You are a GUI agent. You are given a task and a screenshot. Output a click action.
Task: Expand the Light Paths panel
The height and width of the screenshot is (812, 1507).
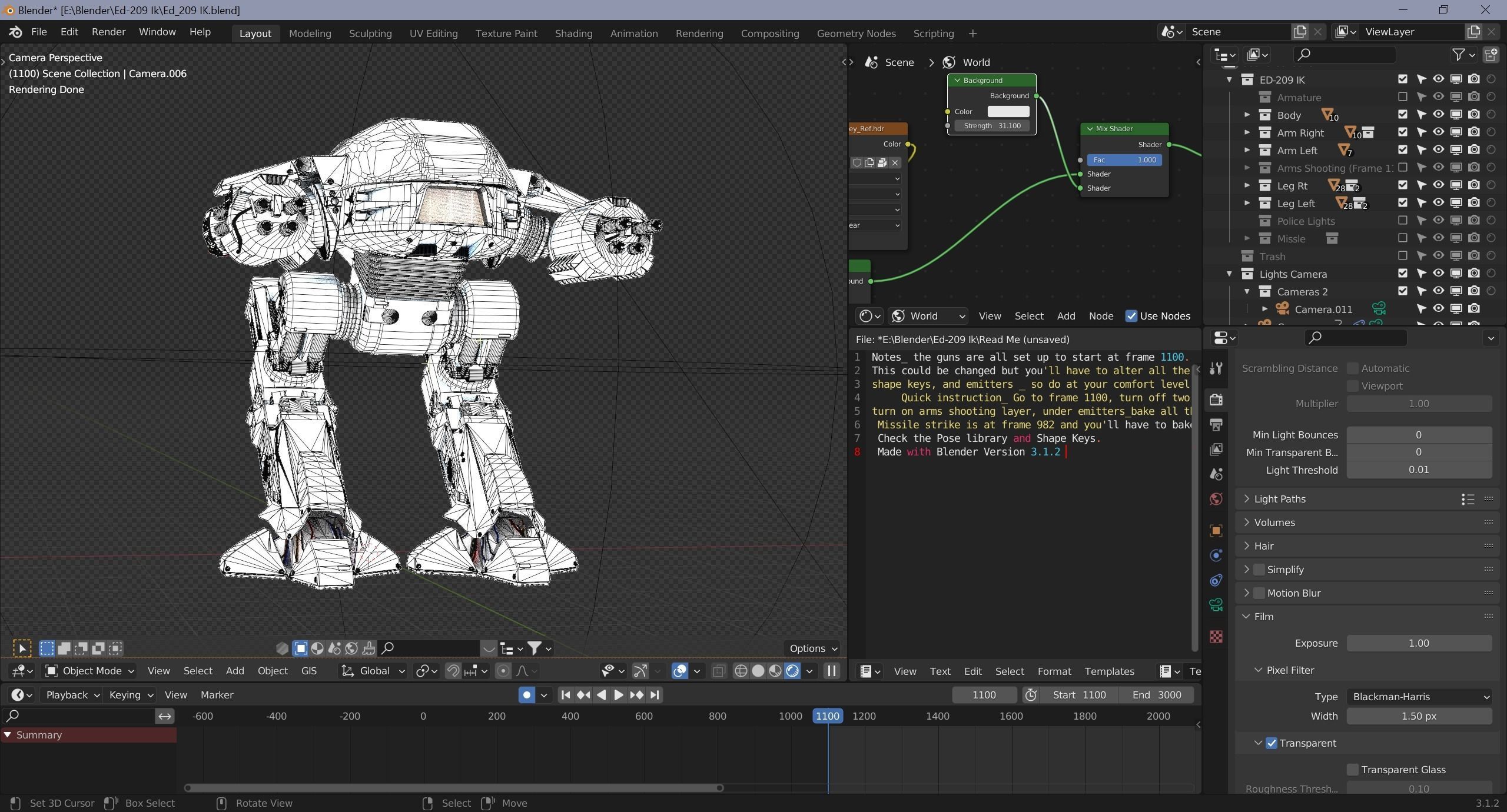pos(1246,498)
